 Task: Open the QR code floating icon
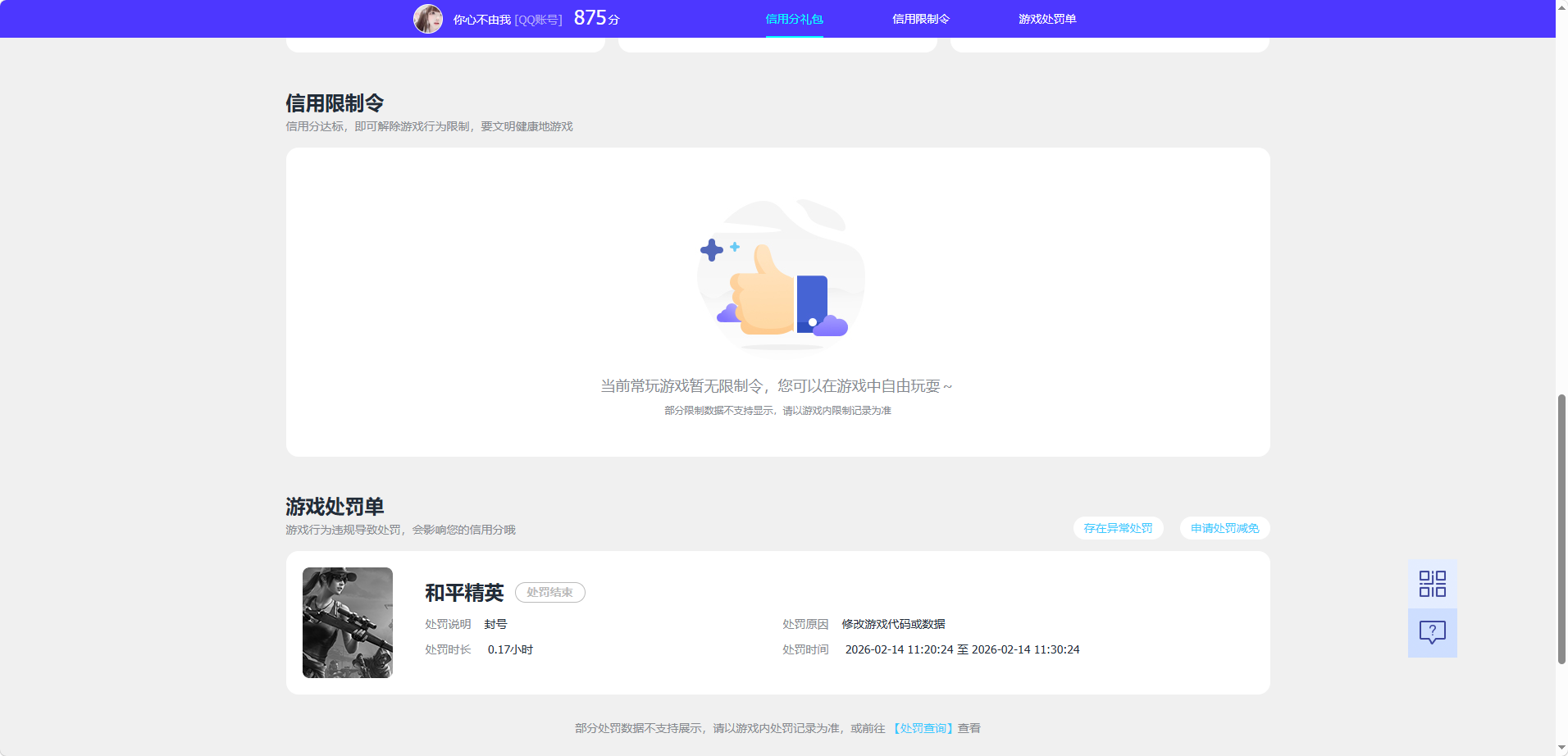coord(1433,584)
